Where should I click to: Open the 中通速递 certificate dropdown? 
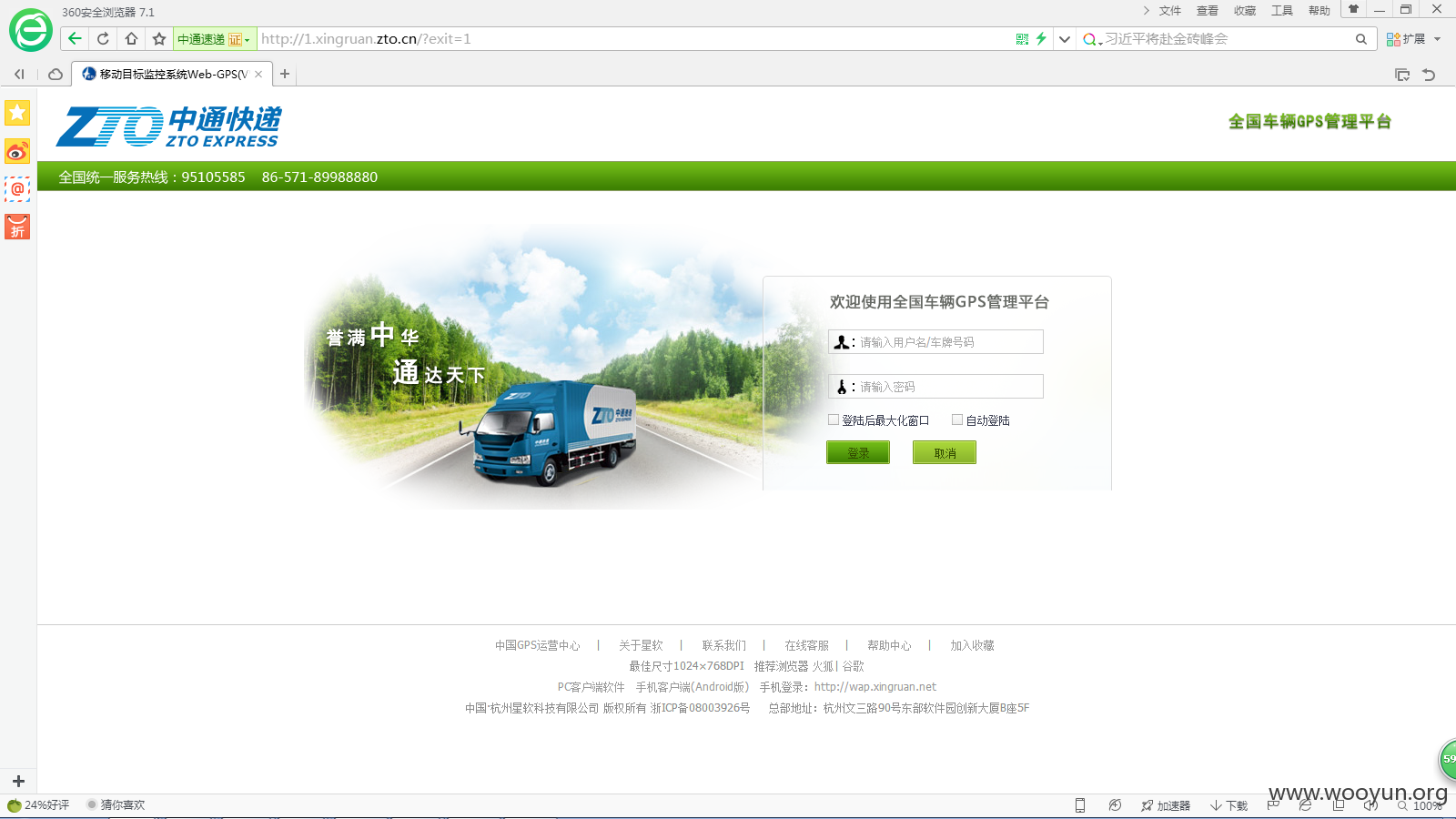(x=214, y=39)
